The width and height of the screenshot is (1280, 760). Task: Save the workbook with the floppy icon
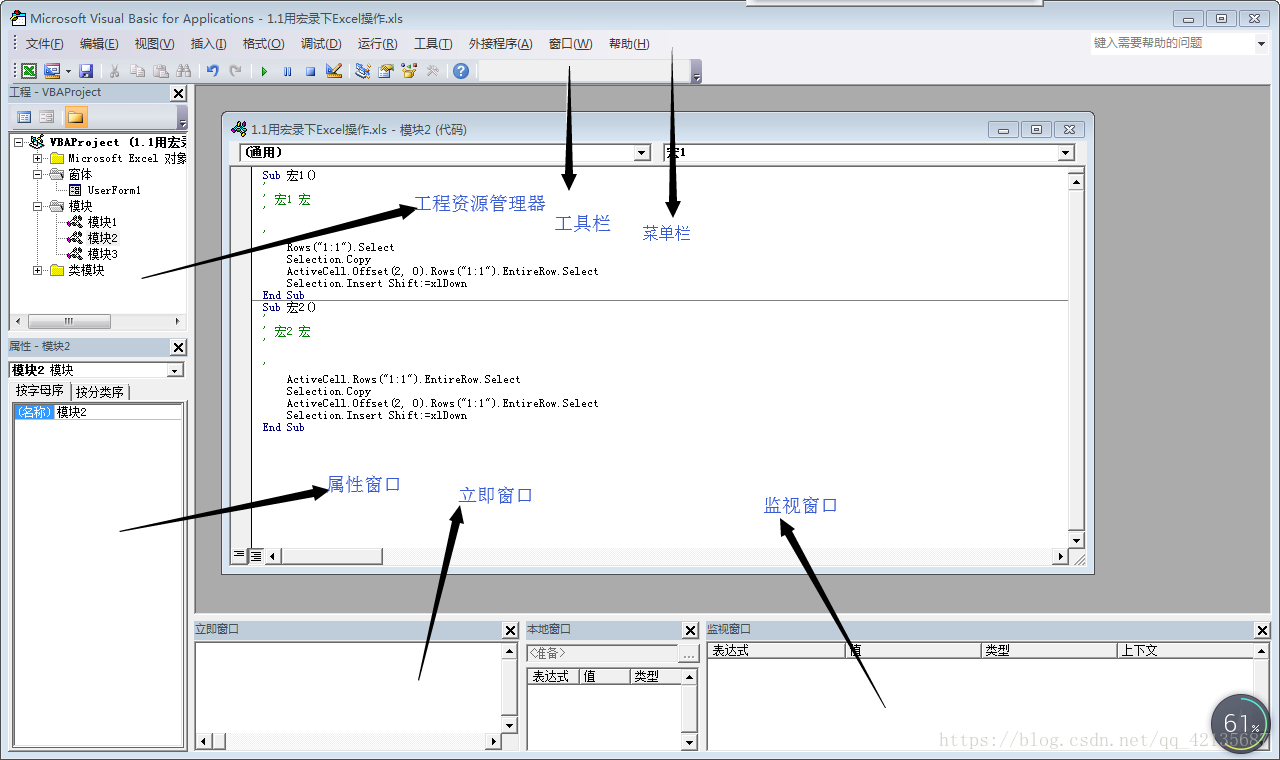86,71
